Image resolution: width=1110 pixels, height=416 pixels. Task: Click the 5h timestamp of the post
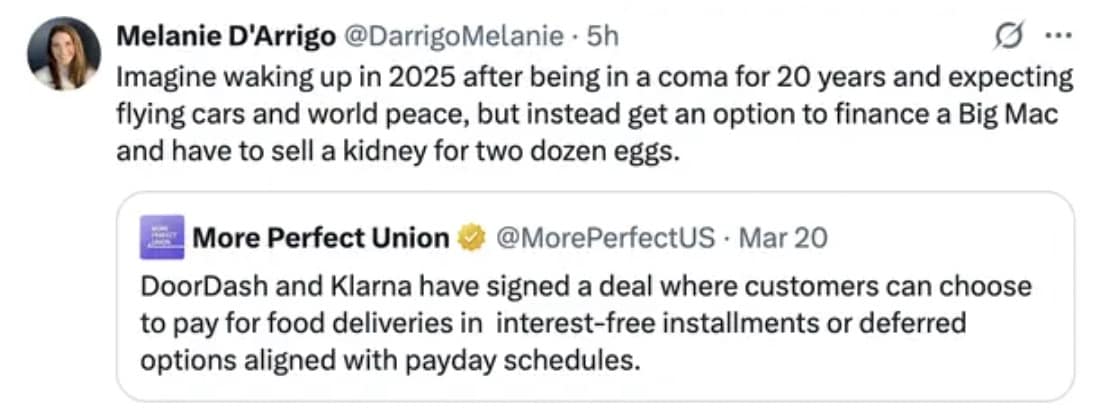pos(601,36)
